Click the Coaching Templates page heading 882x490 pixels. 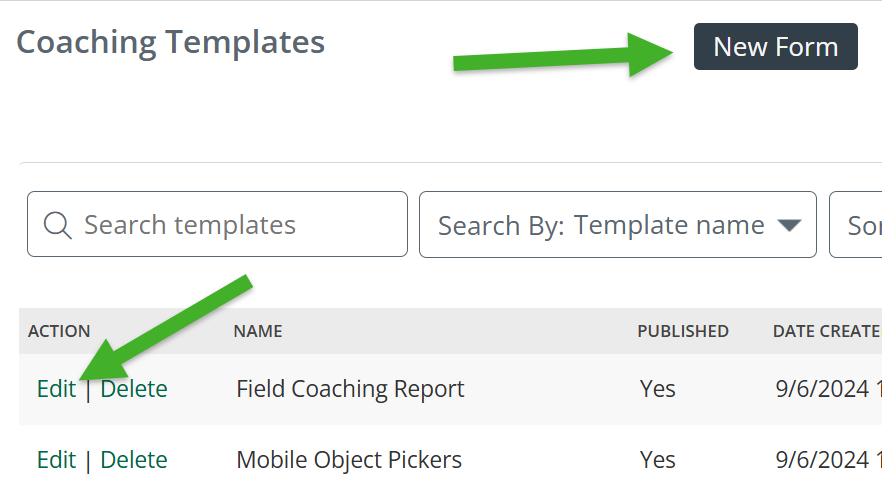[x=170, y=42]
